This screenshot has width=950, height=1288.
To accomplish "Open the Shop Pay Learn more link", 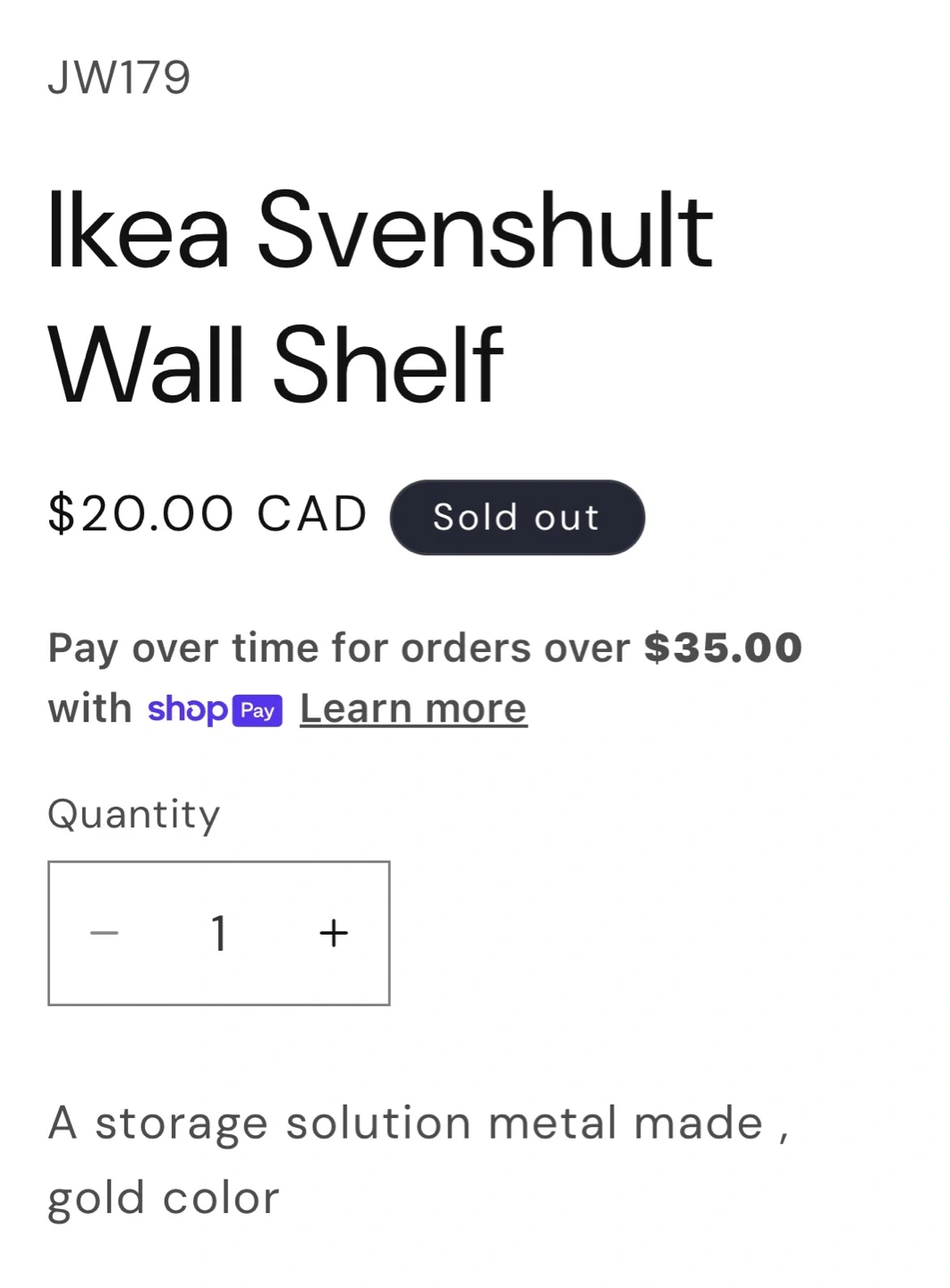I will [x=413, y=708].
